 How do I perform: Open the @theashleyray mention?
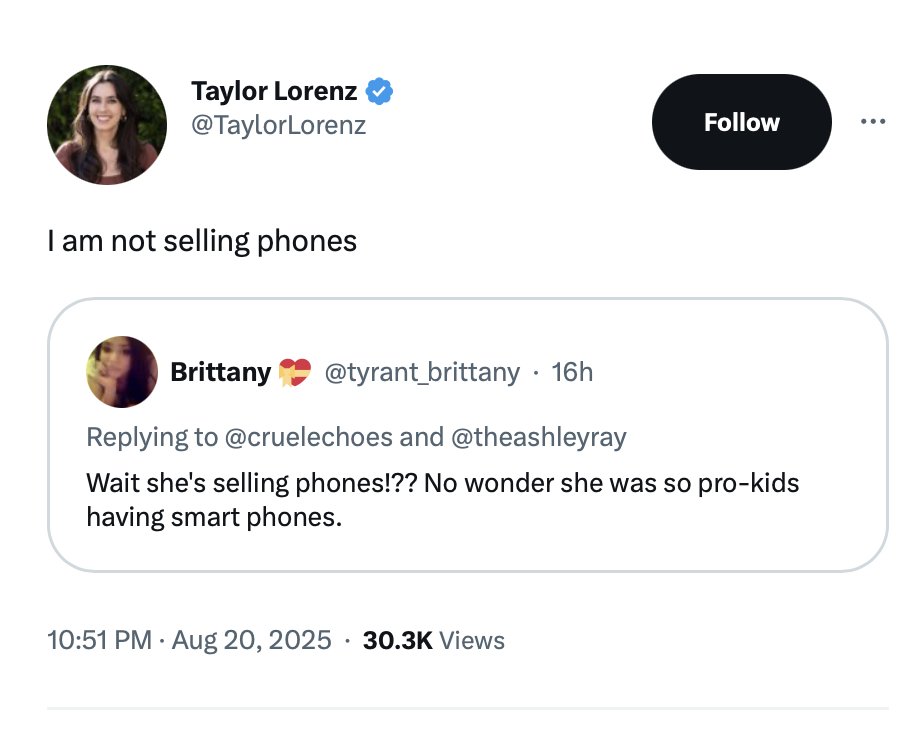(539, 437)
